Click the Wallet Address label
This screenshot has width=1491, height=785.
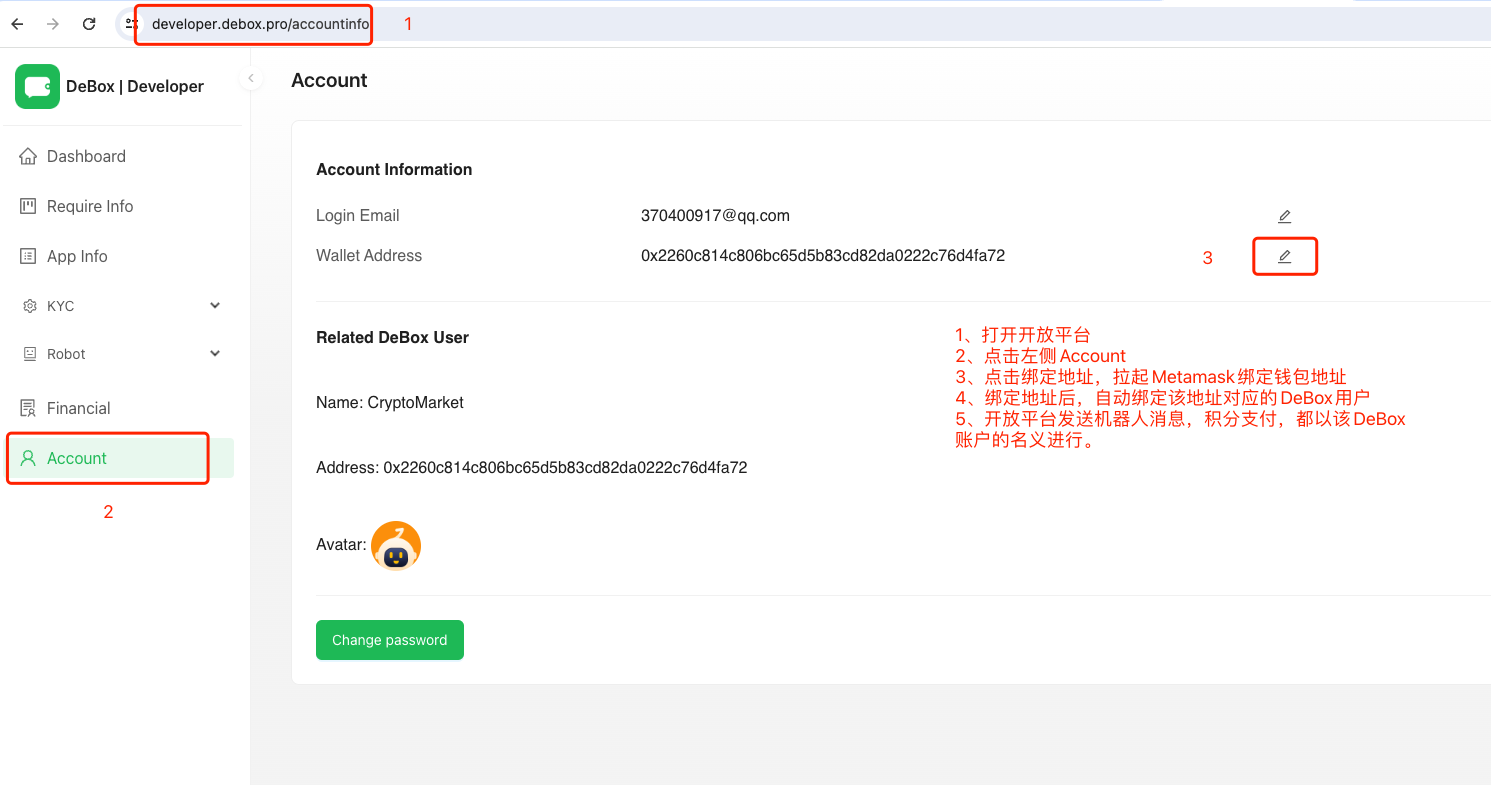tap(369, 256)
